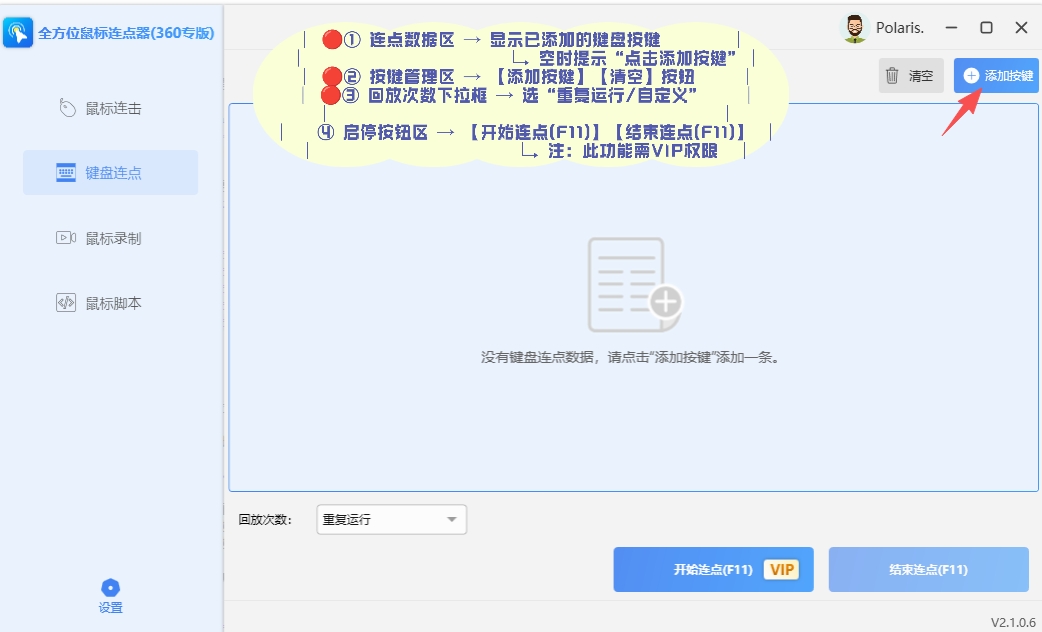This screenshot has height=632, width=1042.
Task: Click the playback icon beside 鼠标录制
Action: coord(66,238)
